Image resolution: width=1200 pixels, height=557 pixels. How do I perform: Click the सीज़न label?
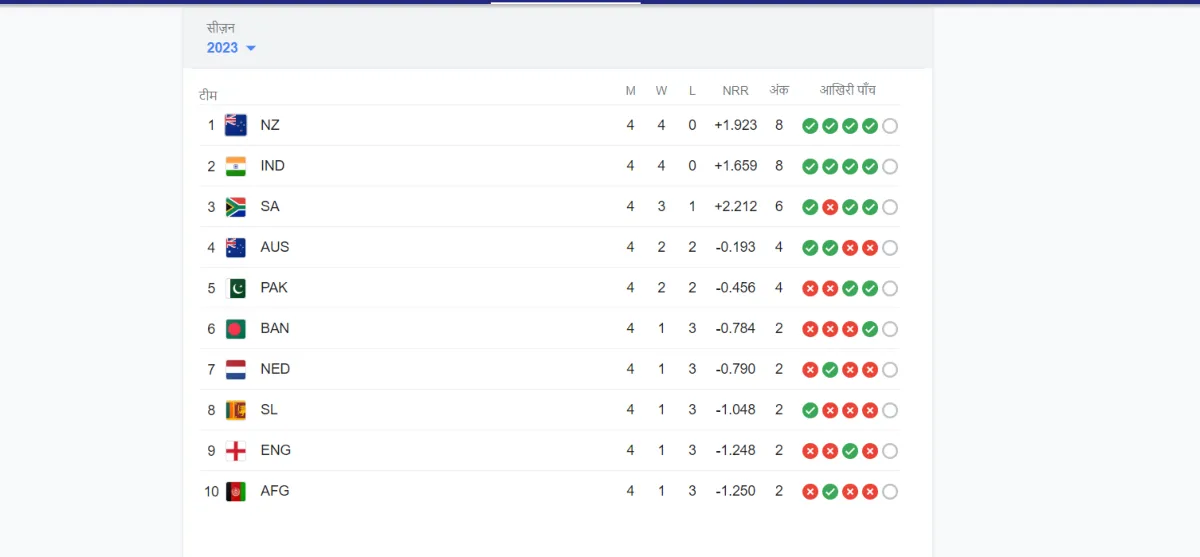coord(221,28)
